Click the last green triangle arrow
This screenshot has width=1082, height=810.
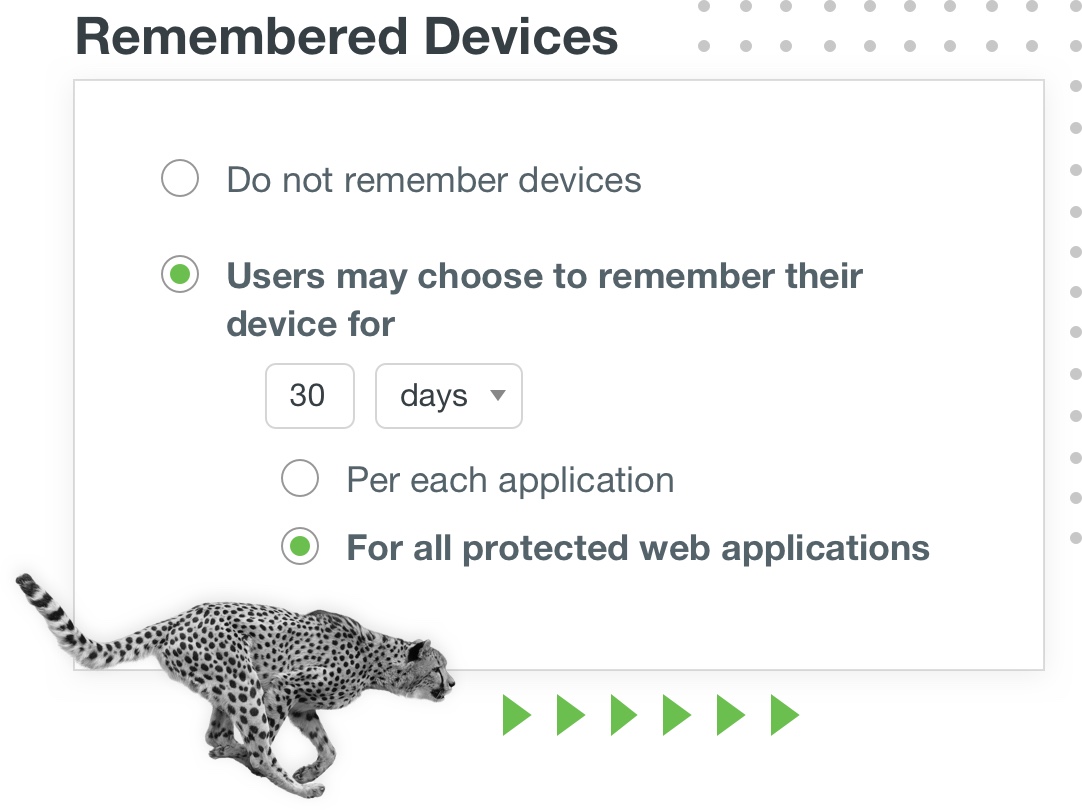coord(785,716)
